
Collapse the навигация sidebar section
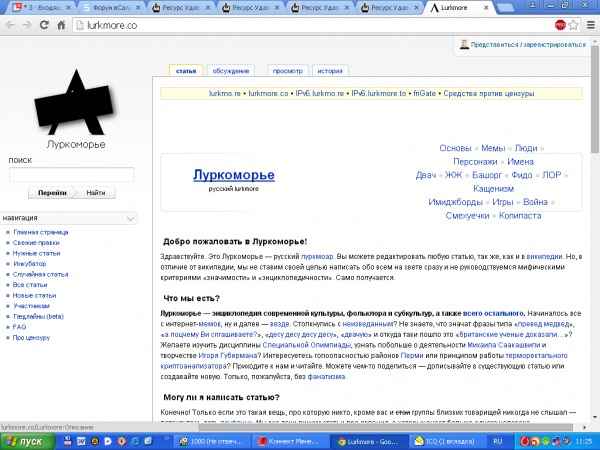[130, 218]
